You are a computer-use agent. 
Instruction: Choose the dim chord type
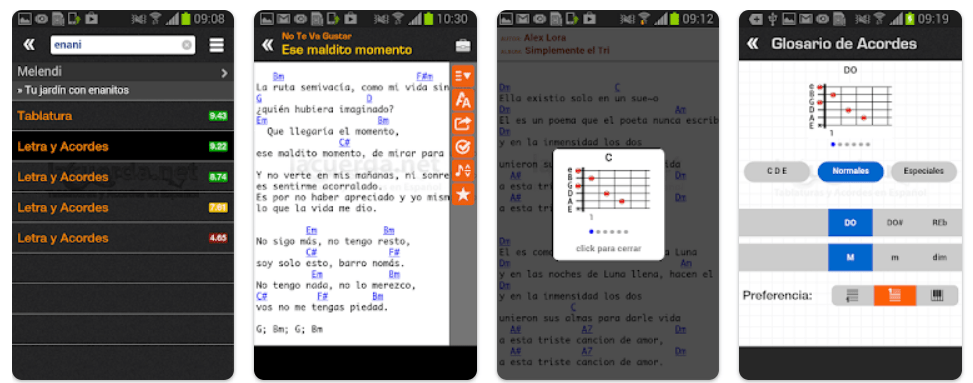coord(939,258)
